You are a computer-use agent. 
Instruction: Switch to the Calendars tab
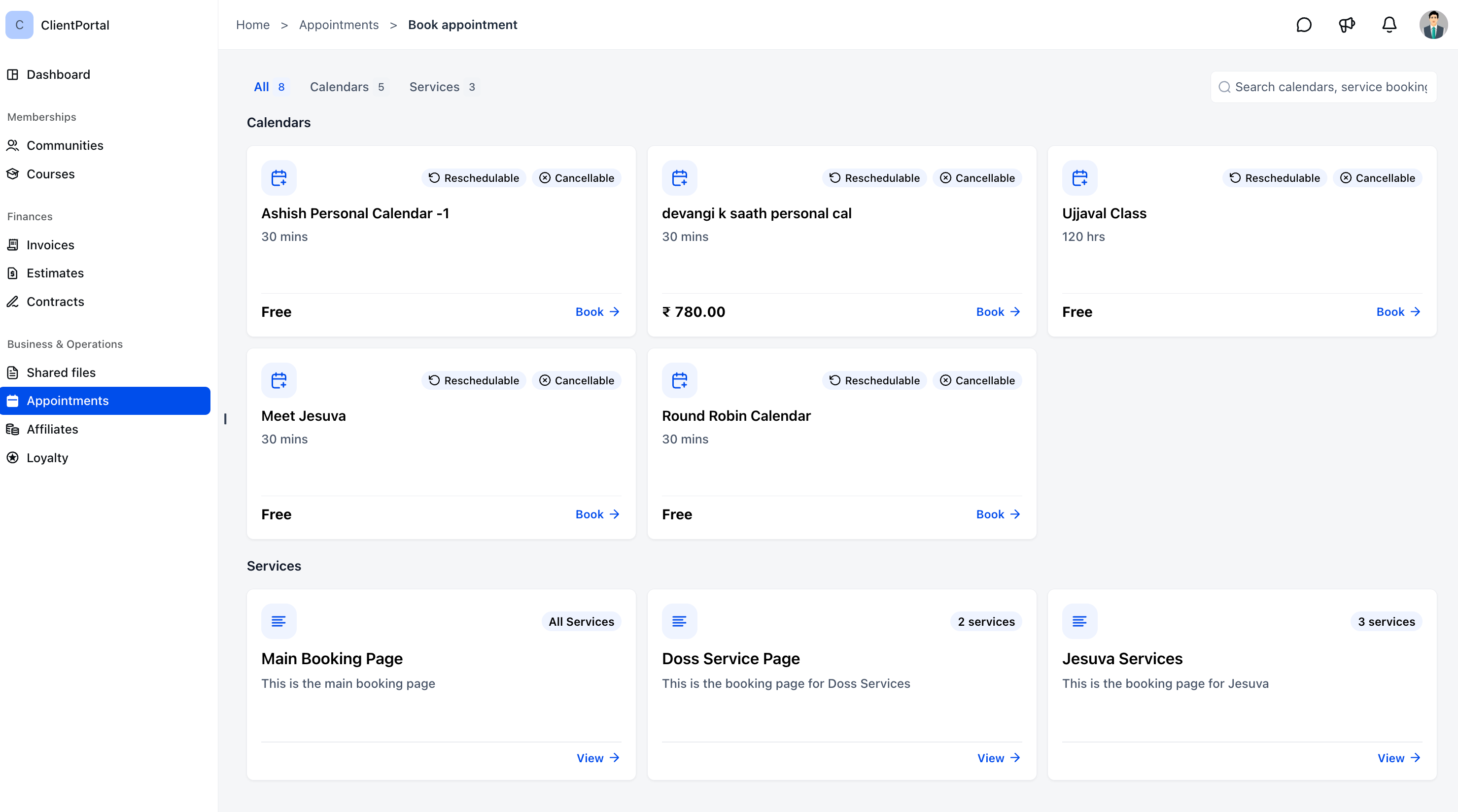click(x=347, y=87)
